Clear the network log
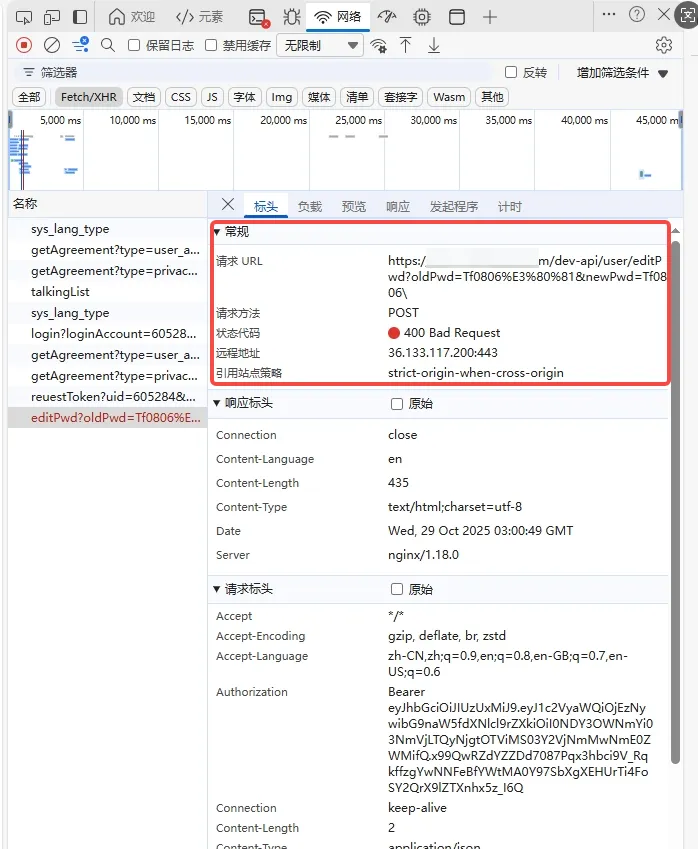 click(x=52, y=45)
